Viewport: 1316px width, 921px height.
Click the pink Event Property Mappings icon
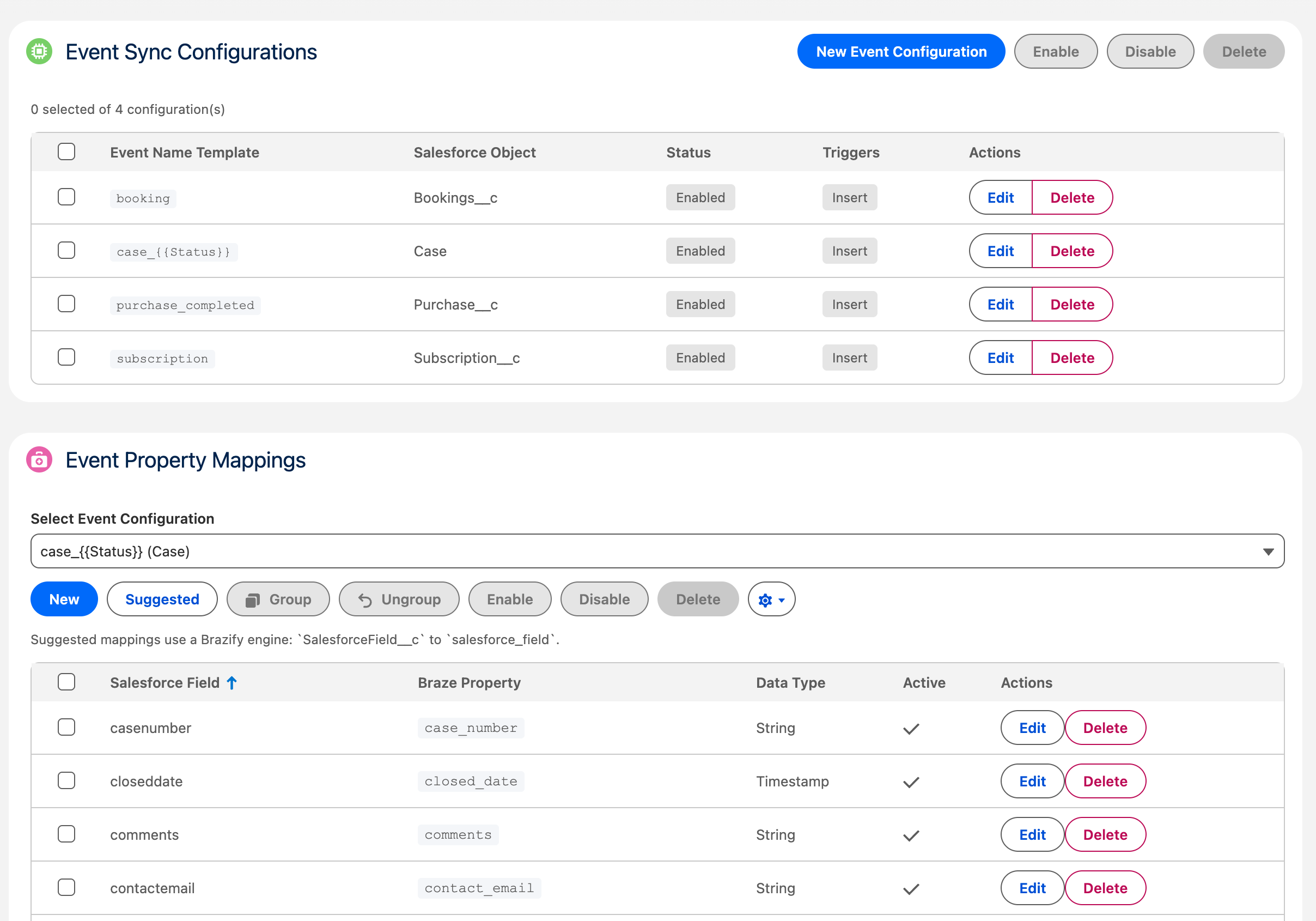39,459
